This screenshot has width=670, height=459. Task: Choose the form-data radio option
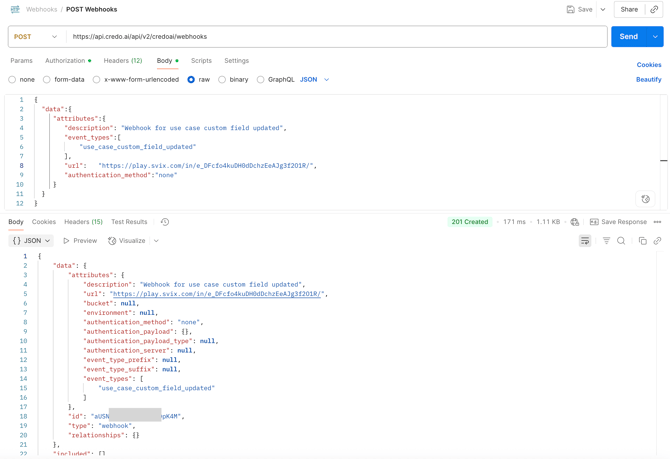coord(47,79)
